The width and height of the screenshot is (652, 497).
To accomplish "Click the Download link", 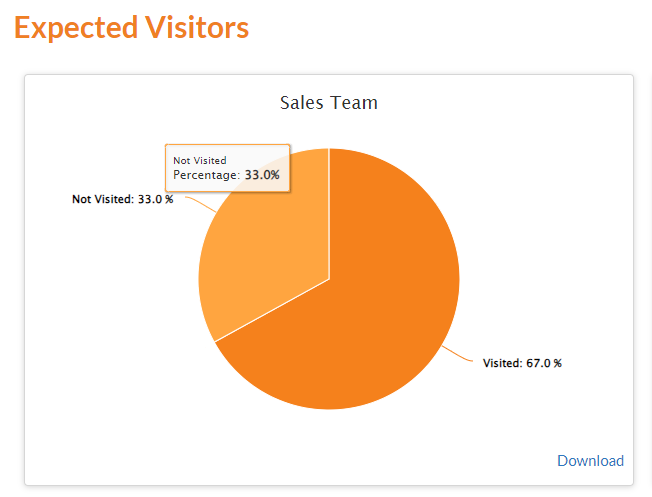I will [x=590, y=461].
